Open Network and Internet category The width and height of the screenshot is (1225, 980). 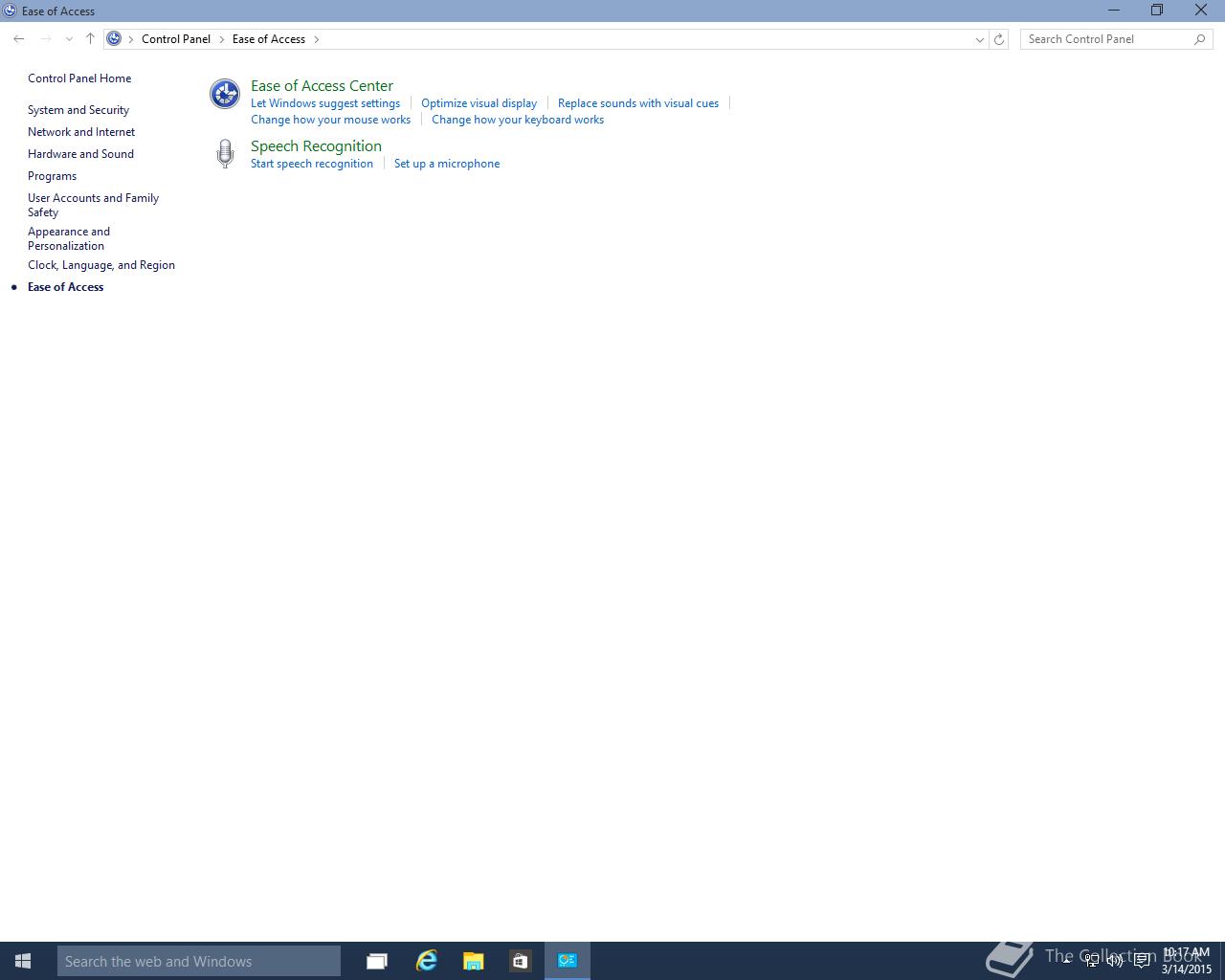81,132
